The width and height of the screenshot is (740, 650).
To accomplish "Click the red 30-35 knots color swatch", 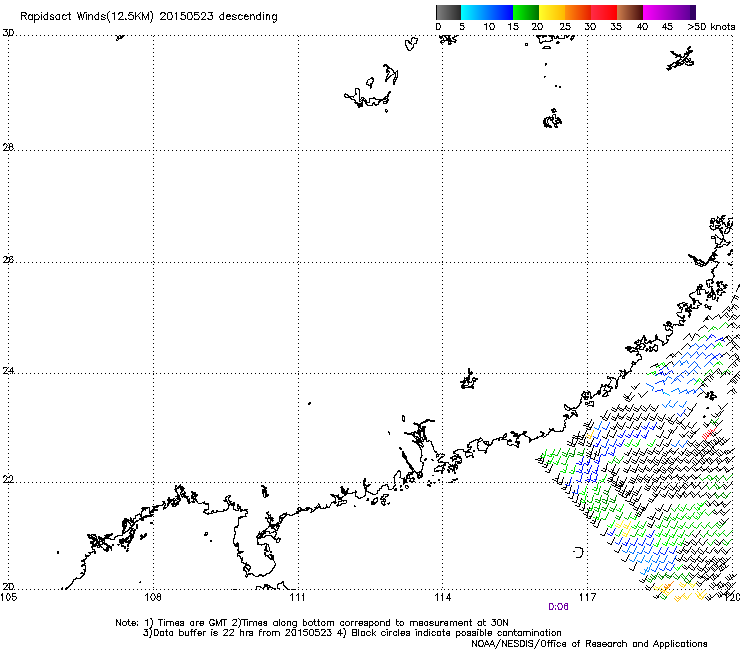I will tap(604, 12).
